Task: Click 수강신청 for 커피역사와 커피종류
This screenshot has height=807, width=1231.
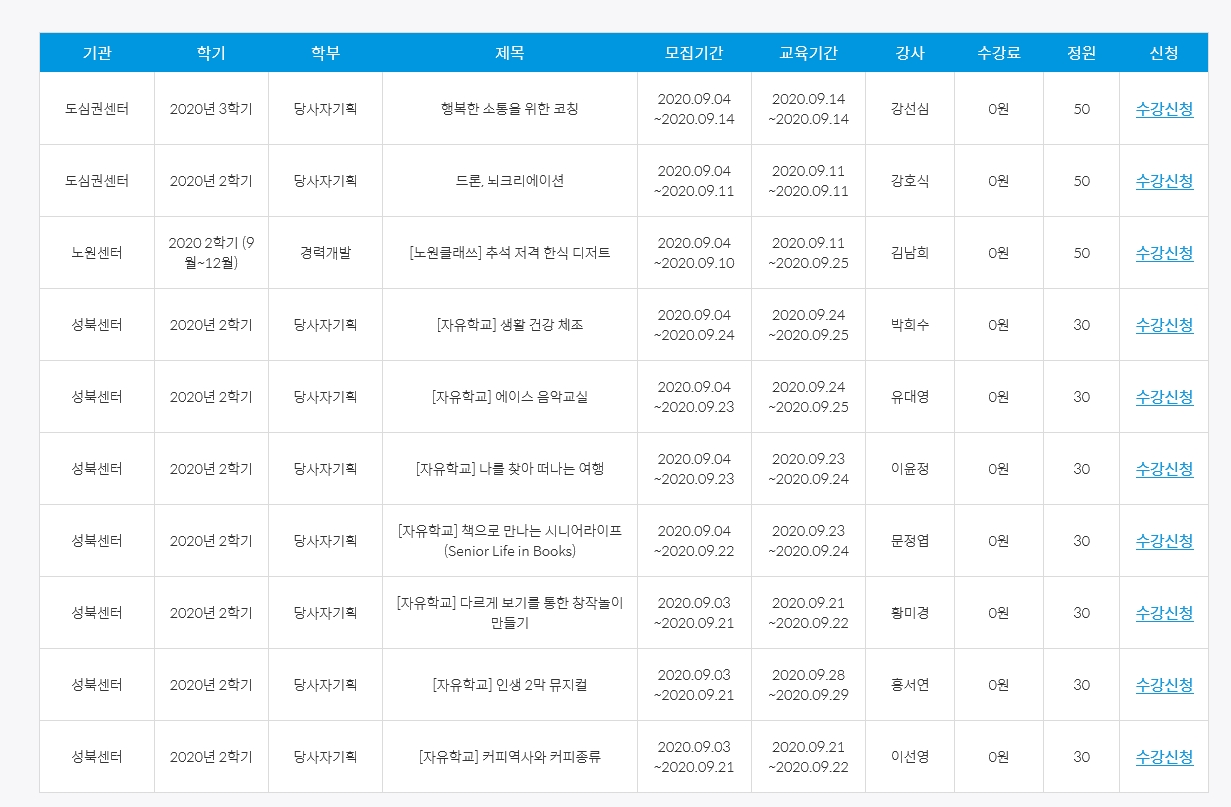Action: 1164,757
